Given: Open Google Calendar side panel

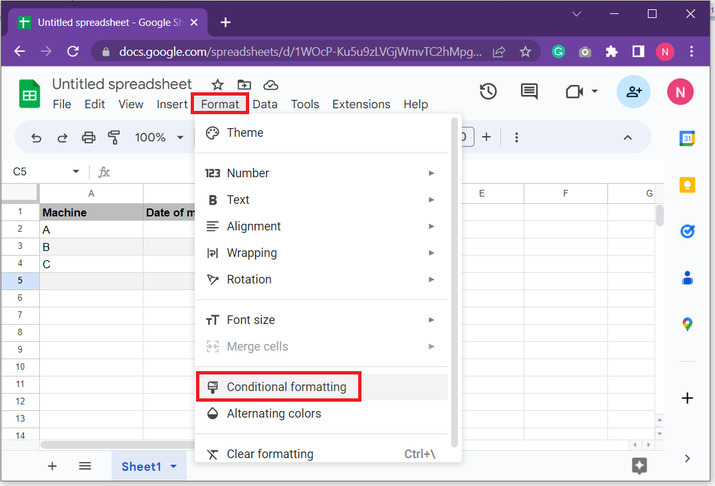Looking at the screenshot, I should tap(687, 138).
